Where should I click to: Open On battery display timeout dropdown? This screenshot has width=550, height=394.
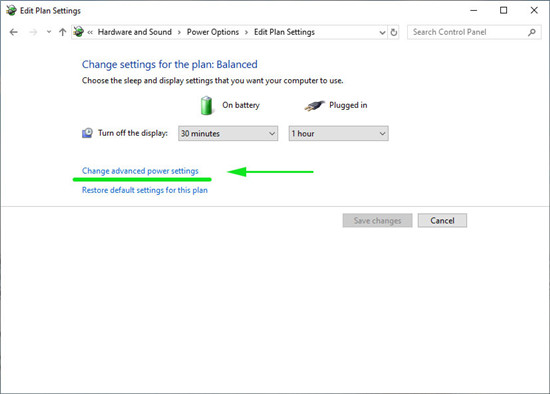tap(228, 134)
